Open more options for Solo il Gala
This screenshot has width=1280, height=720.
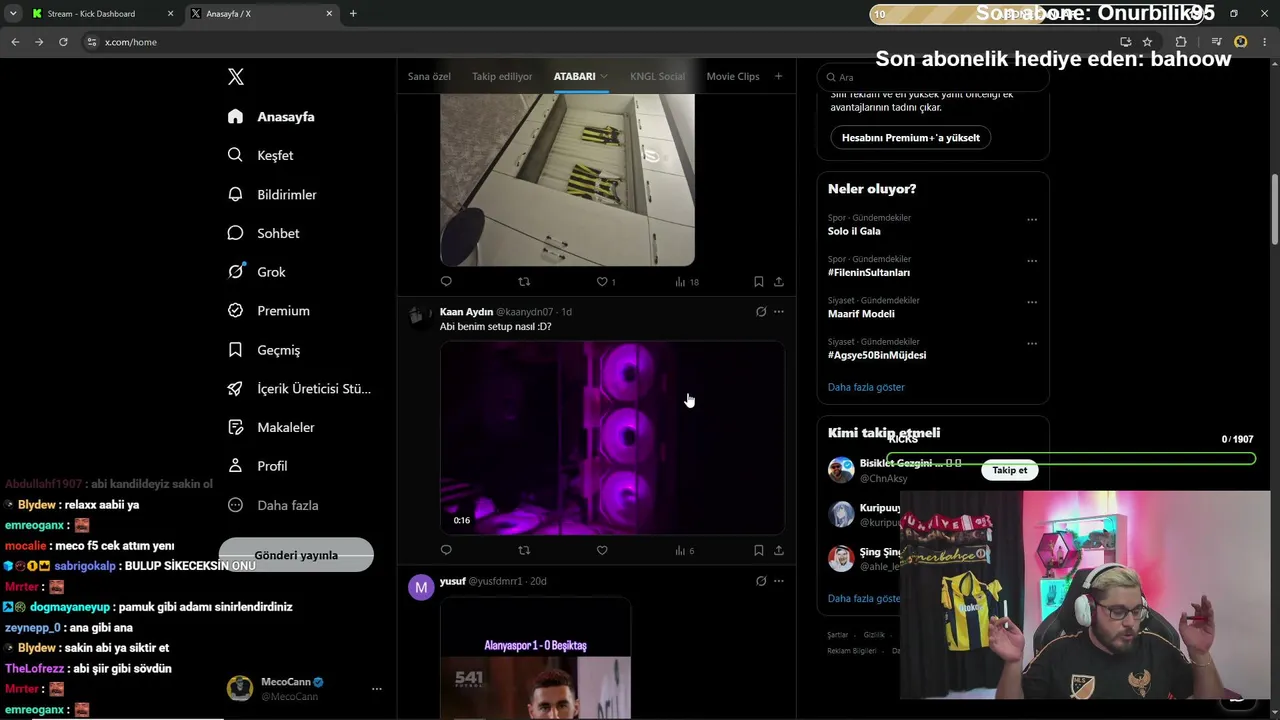coord(1032,220)
